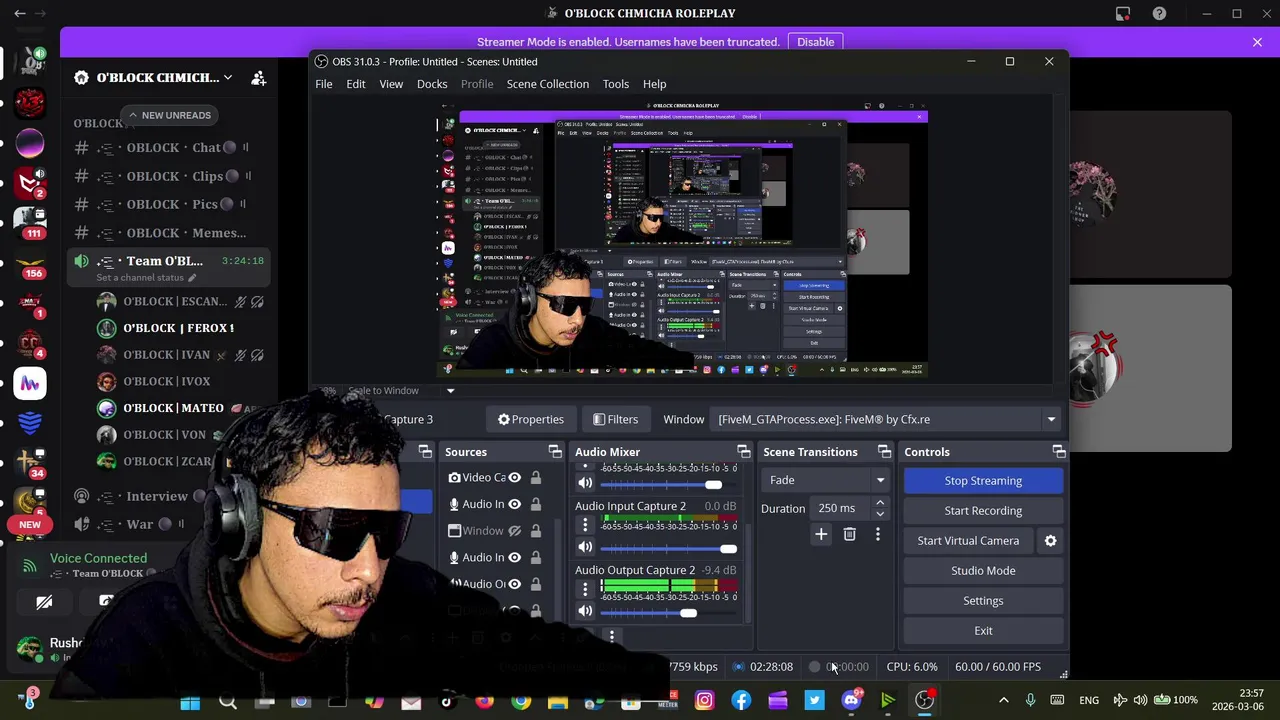Mute Audio Input Capture 2 speaker button
Screen dimensions: 1280x720
click(585, 547)
